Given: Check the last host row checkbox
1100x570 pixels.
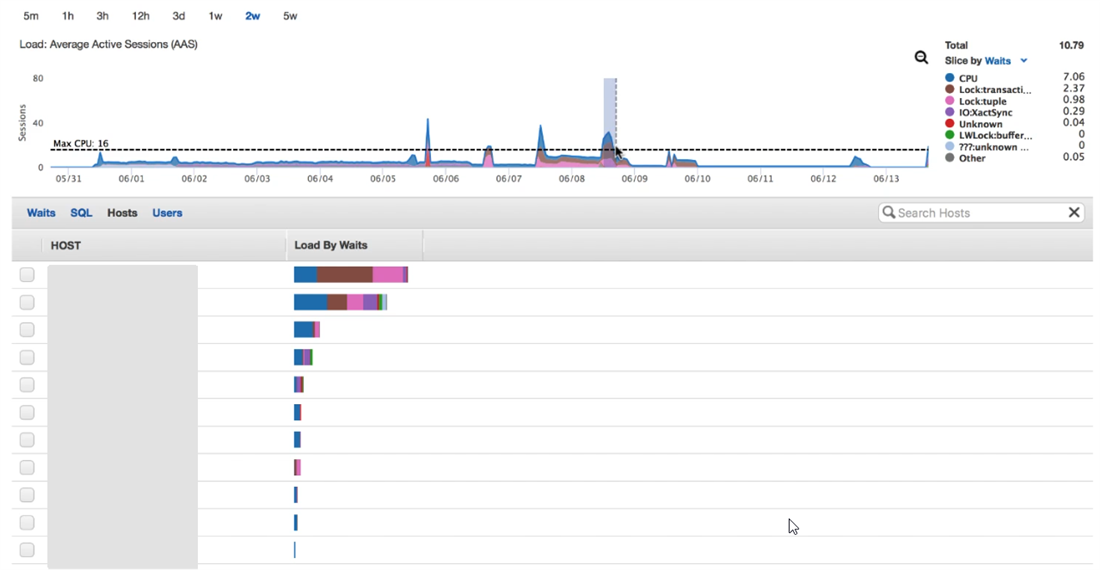Looking at the screenshot, I should 27,550.
